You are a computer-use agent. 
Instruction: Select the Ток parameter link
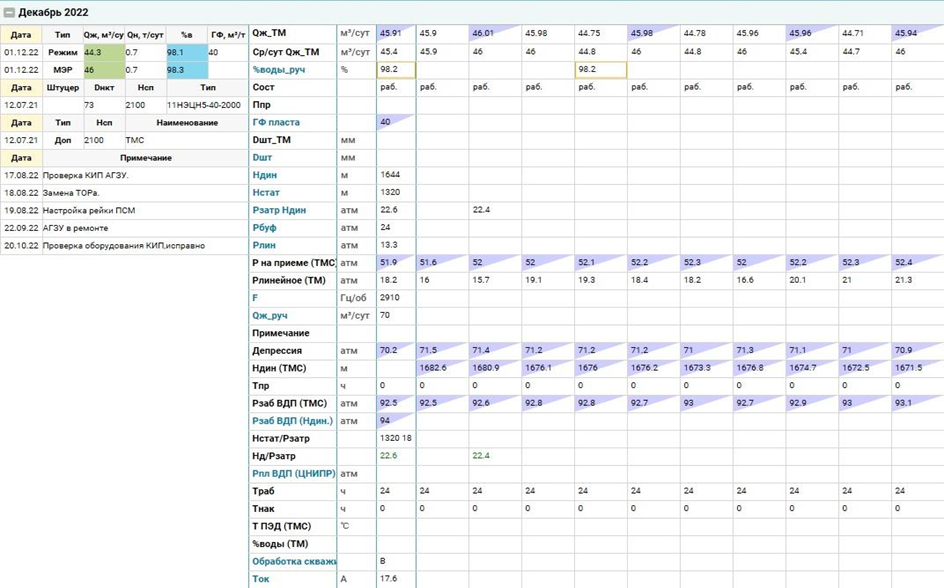coord(261,578)
